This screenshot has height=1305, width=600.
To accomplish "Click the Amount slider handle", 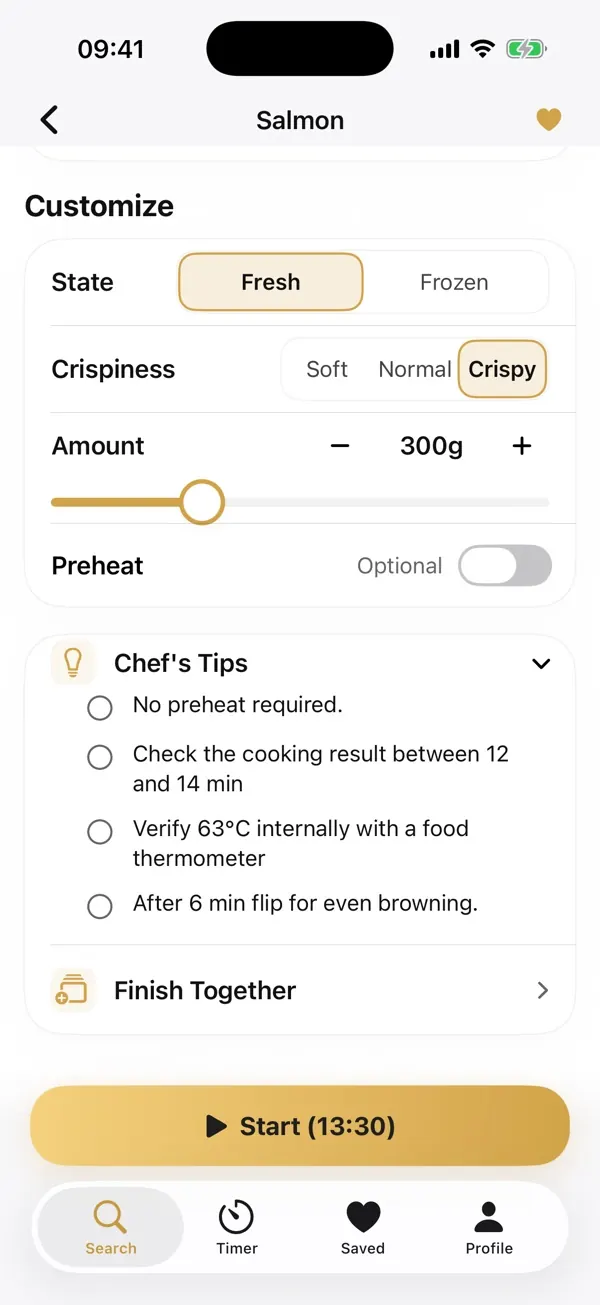I will click(x=202, y=502).
